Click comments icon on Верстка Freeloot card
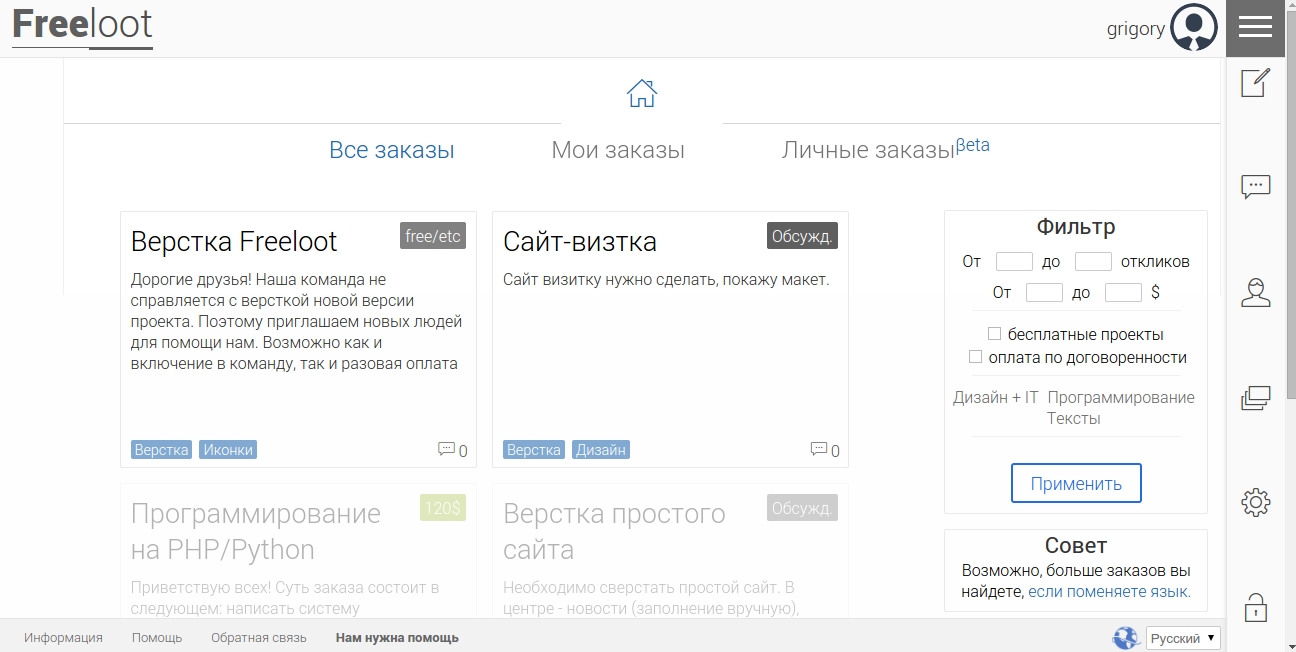 point(447,450)
